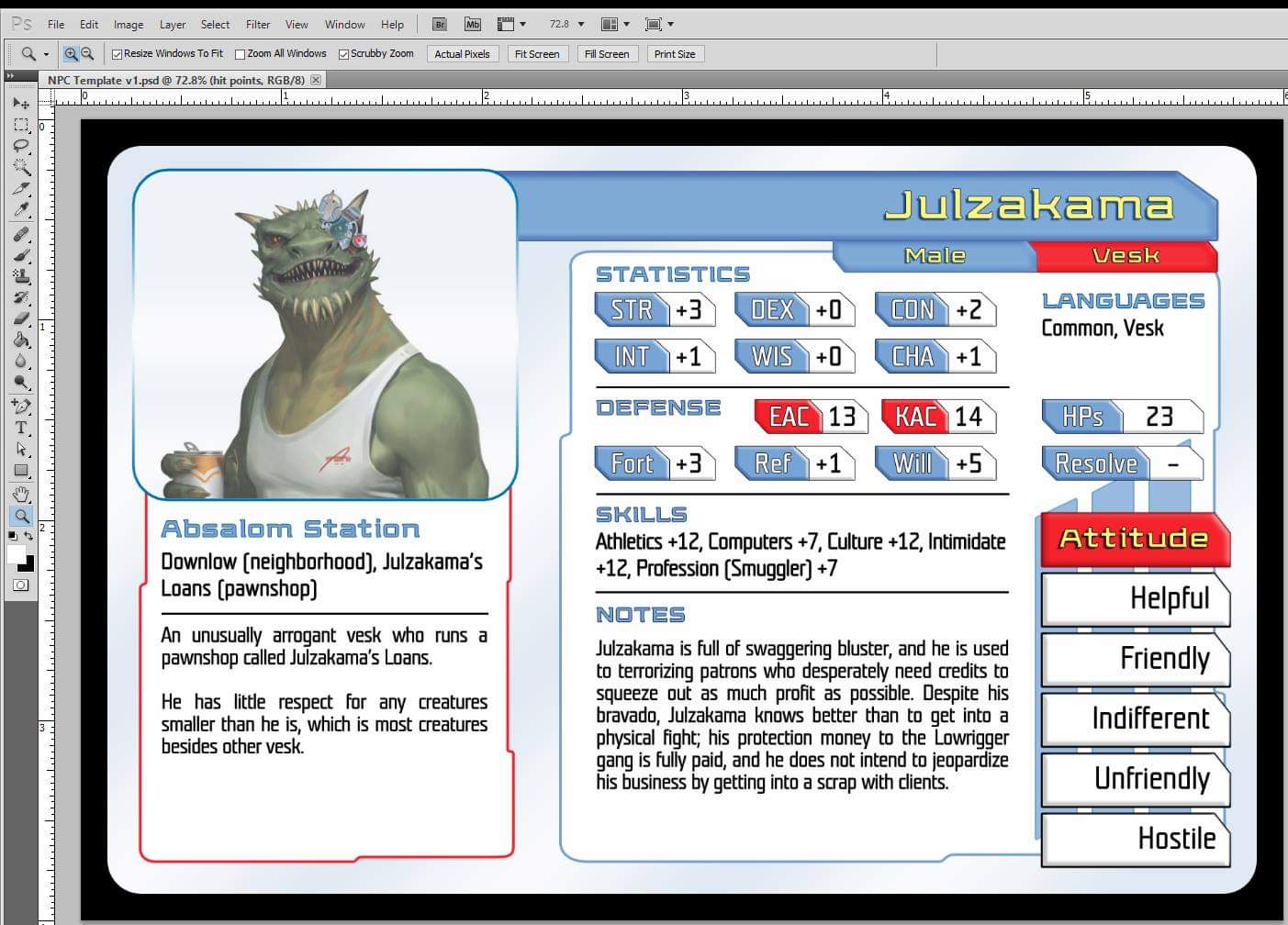Select the Crop/Slice tool
The height and width of the screenshot is (925, 1288).
(x=21, y=189)
